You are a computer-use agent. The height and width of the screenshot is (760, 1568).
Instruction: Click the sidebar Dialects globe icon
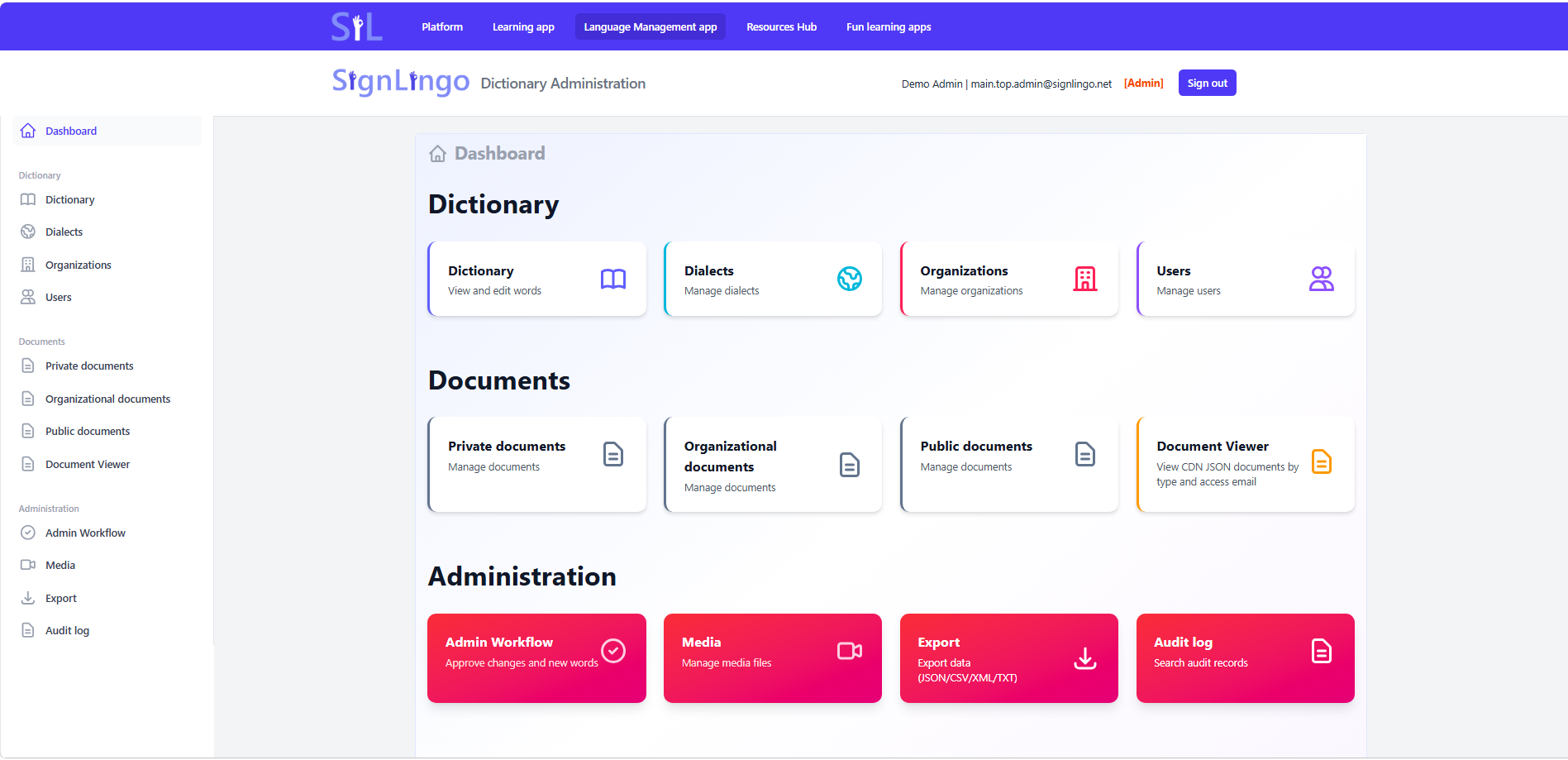(x=28, y=232)
